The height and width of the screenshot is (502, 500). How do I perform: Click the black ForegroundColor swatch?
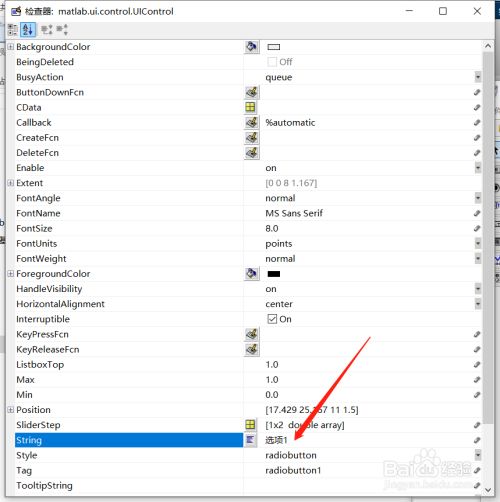274,274
